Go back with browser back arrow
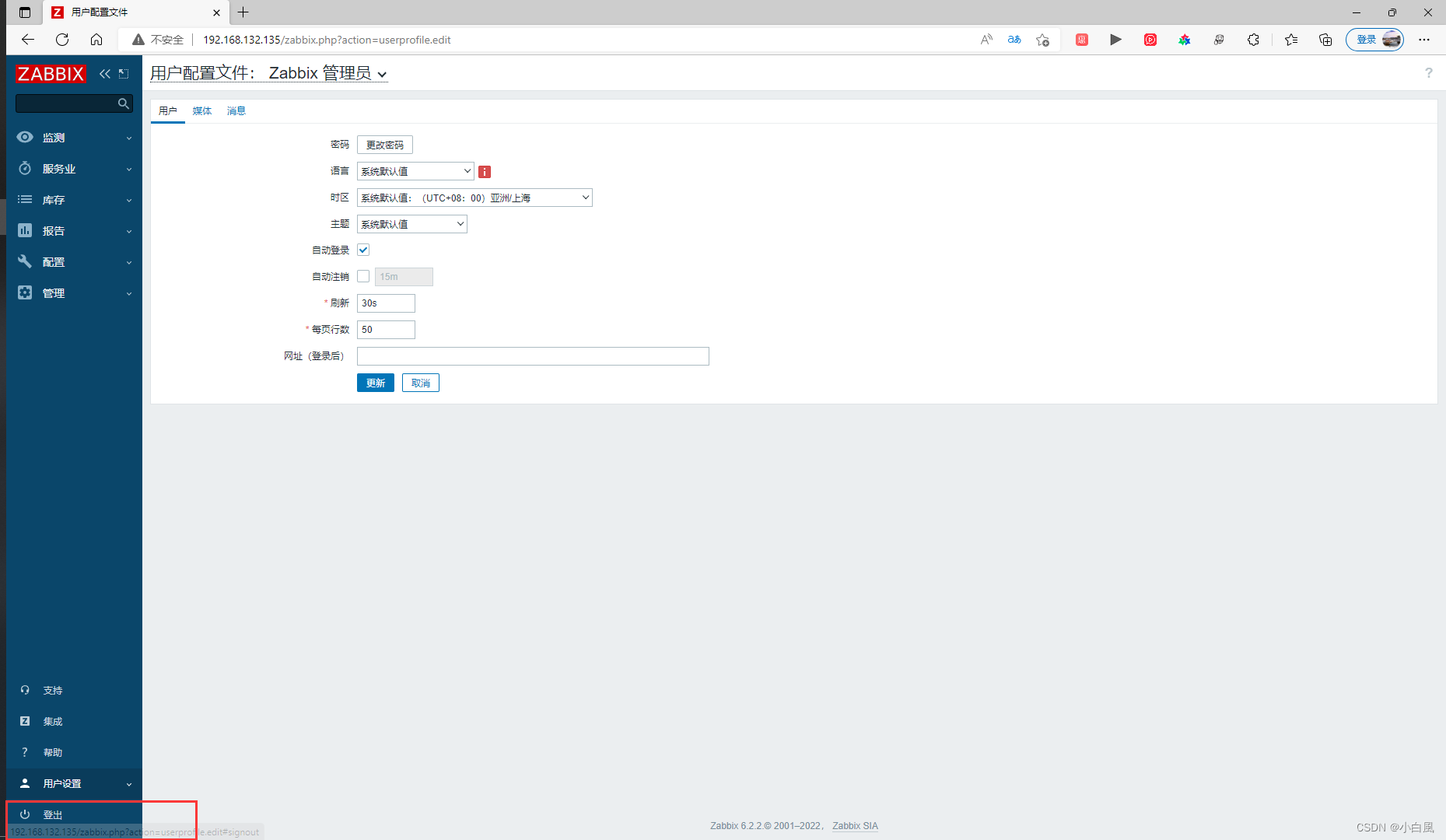 [x=28, y=40]
